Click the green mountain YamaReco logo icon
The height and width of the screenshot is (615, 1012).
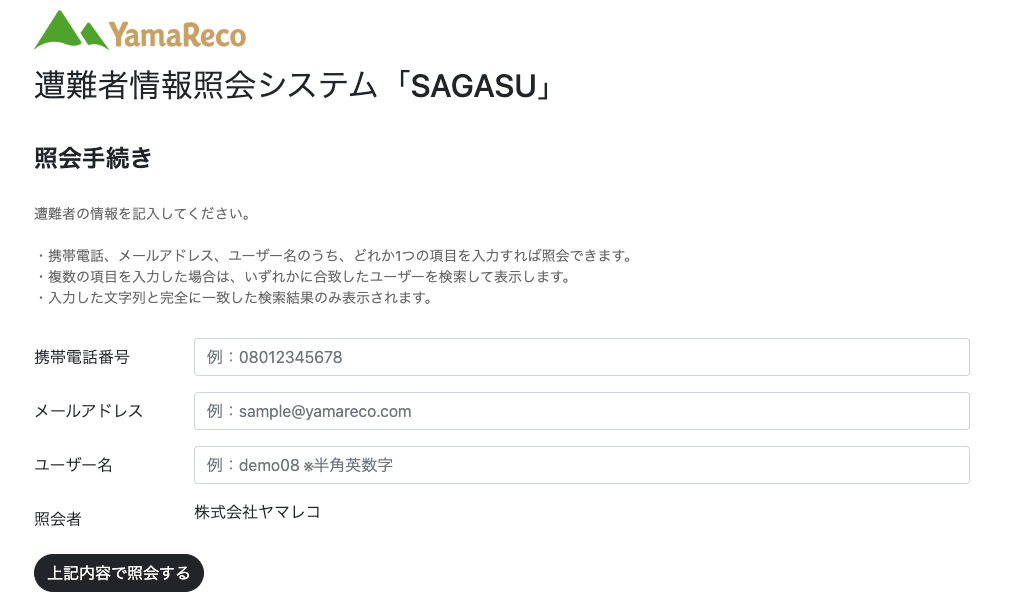(x=70, y=29)
